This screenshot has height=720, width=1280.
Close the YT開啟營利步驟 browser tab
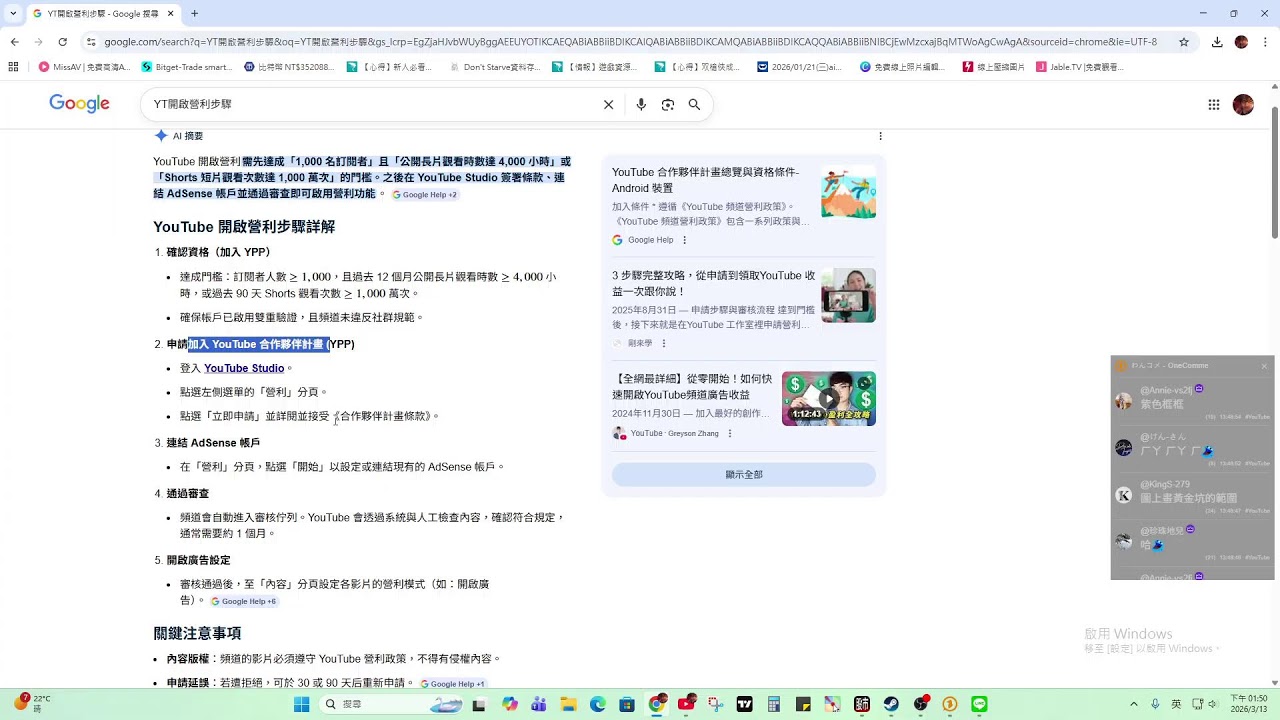point(170,14)
